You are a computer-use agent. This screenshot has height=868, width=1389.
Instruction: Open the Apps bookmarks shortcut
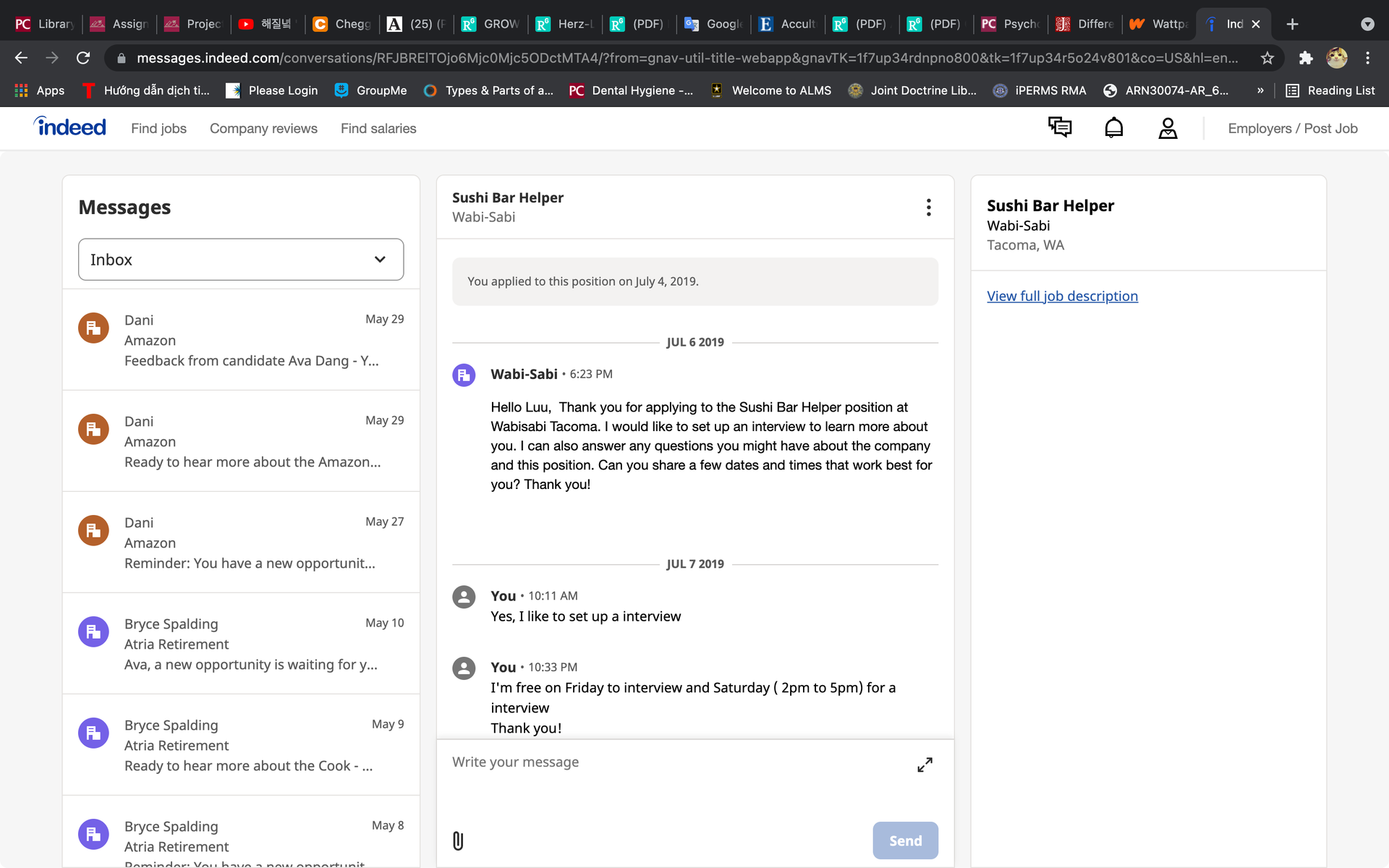point(40,90)
